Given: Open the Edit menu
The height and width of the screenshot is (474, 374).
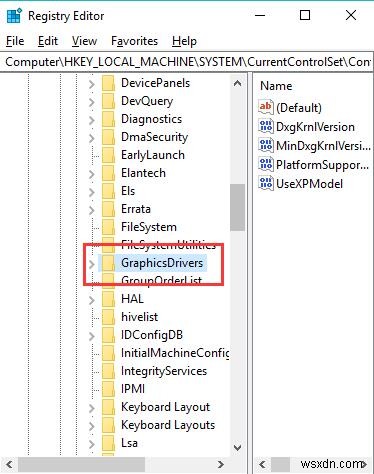Looking at the screenshot, I should click(x=48, y=41).
